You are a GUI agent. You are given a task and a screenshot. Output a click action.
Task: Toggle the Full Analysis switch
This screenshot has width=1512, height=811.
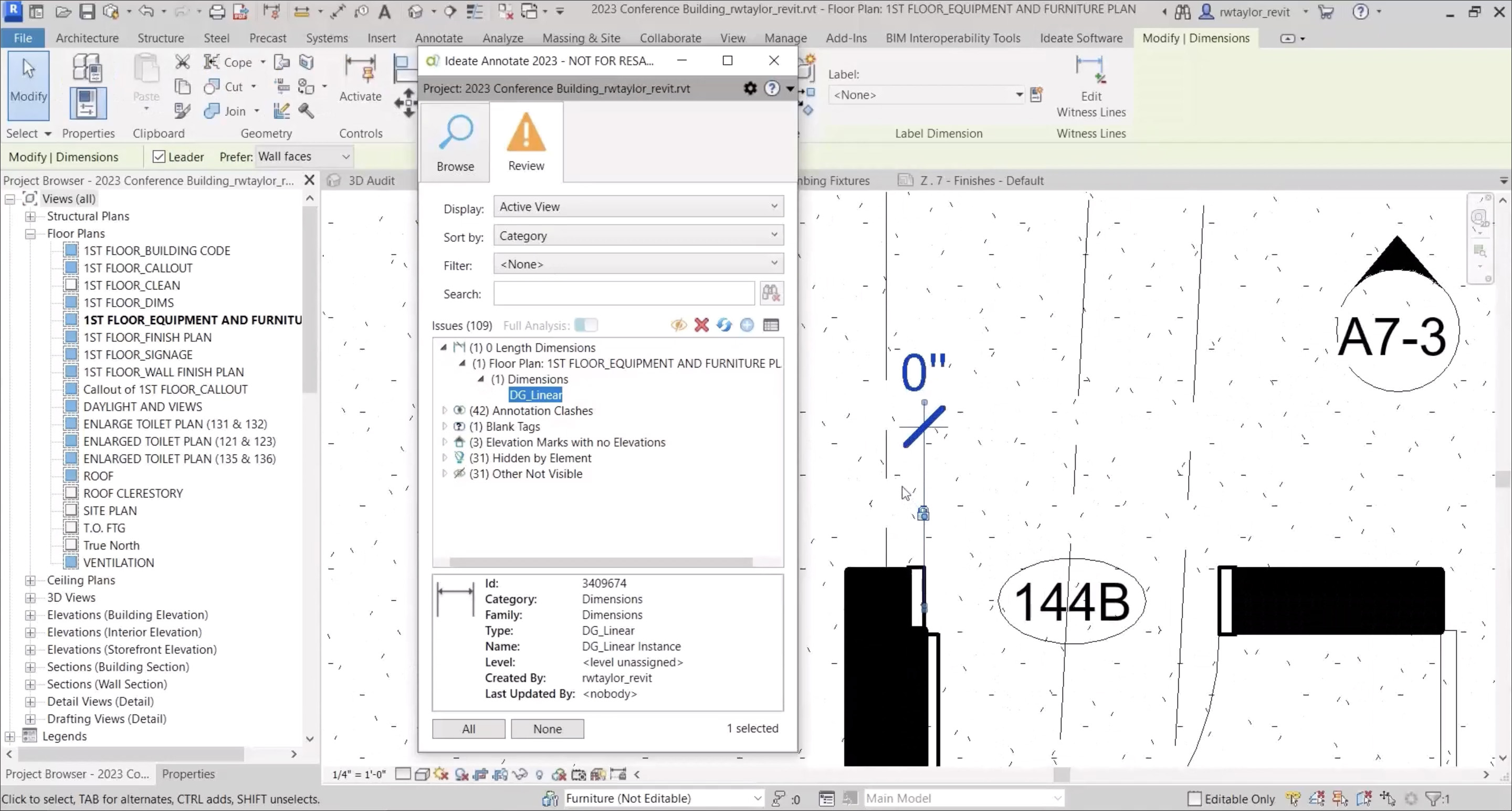586,325
